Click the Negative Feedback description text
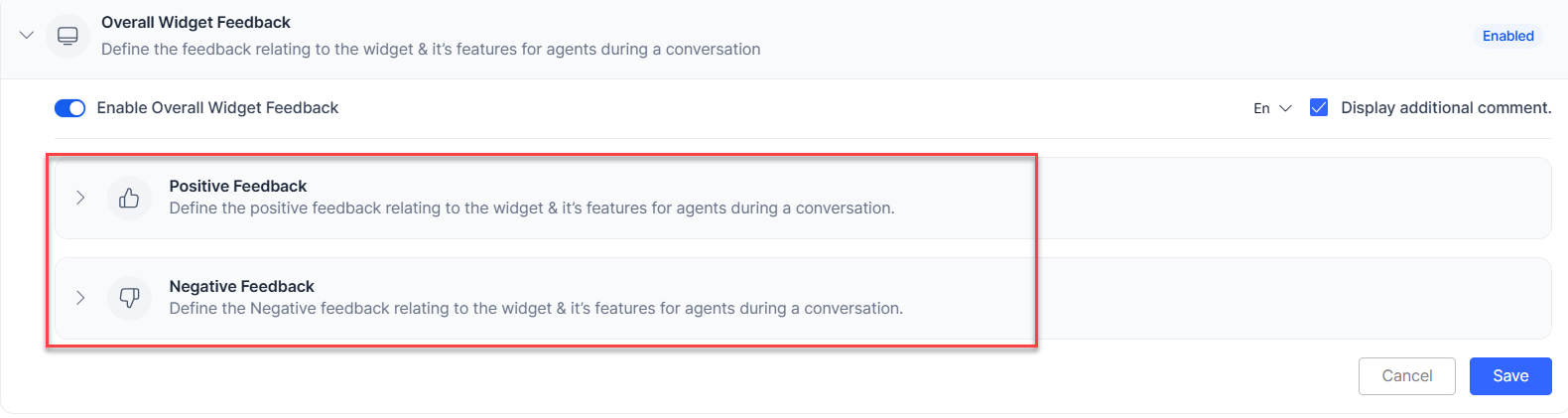The image size is (1568, 418). coord(536,309)
